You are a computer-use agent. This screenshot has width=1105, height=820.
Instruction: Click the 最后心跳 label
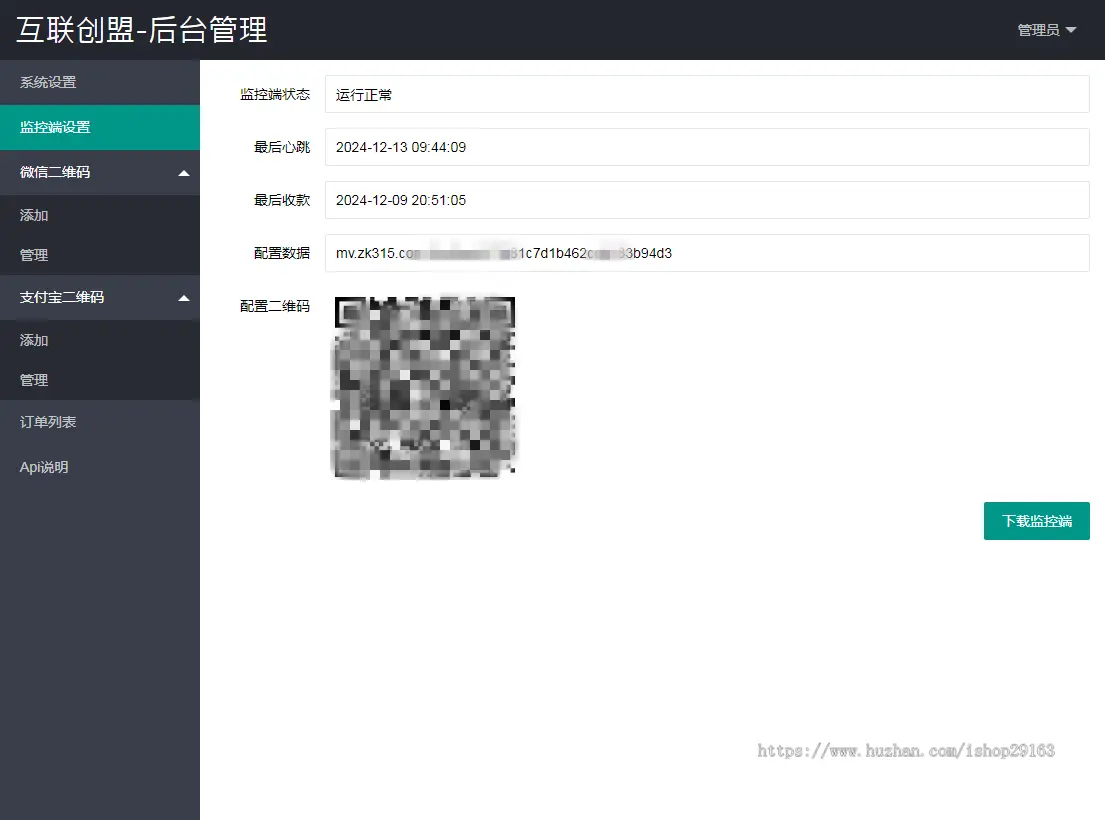(282, 147)
